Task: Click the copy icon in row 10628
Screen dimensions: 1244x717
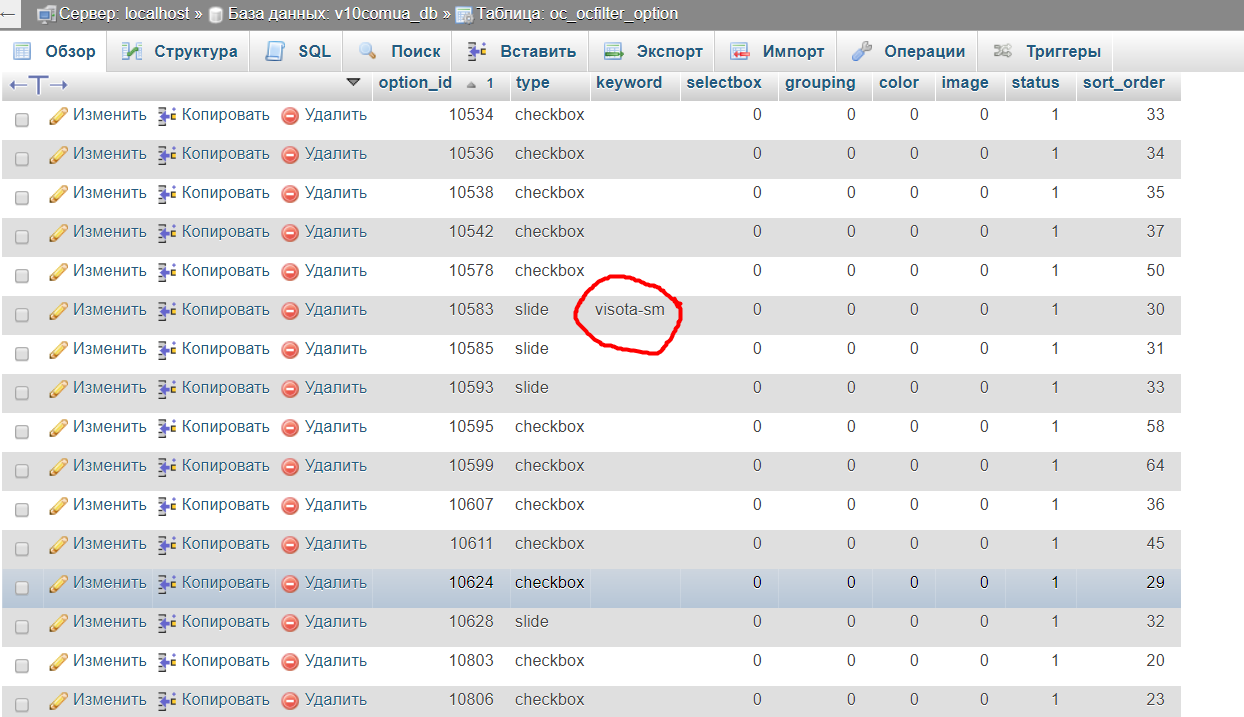Action: click(167, 622)
